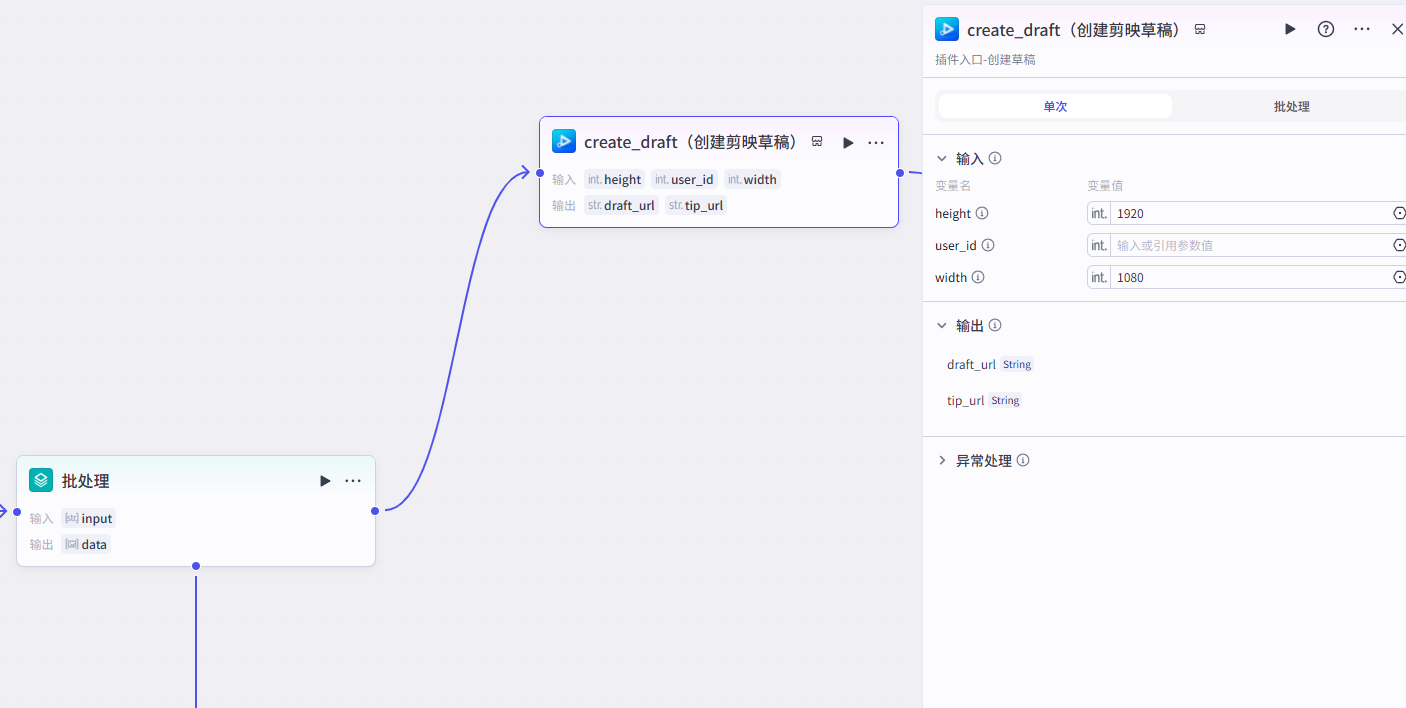Viewport: 1406px width, 708px height.
Task: Run the create_draft node from canvas
Action: pos(848,143)
